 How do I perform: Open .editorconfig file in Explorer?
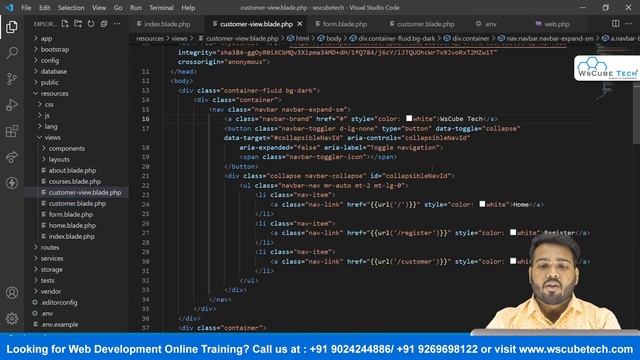59,302
